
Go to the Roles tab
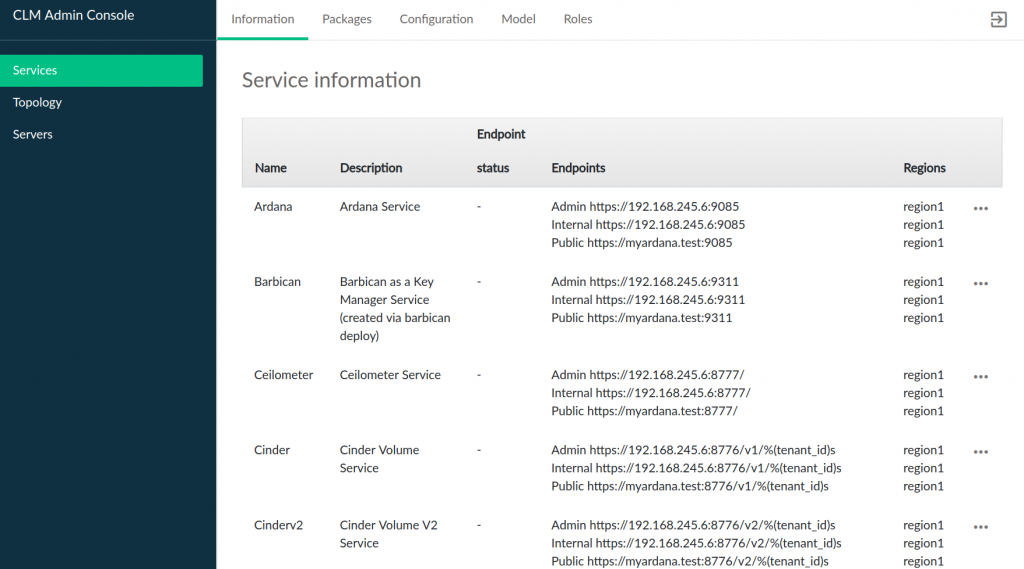577,19
